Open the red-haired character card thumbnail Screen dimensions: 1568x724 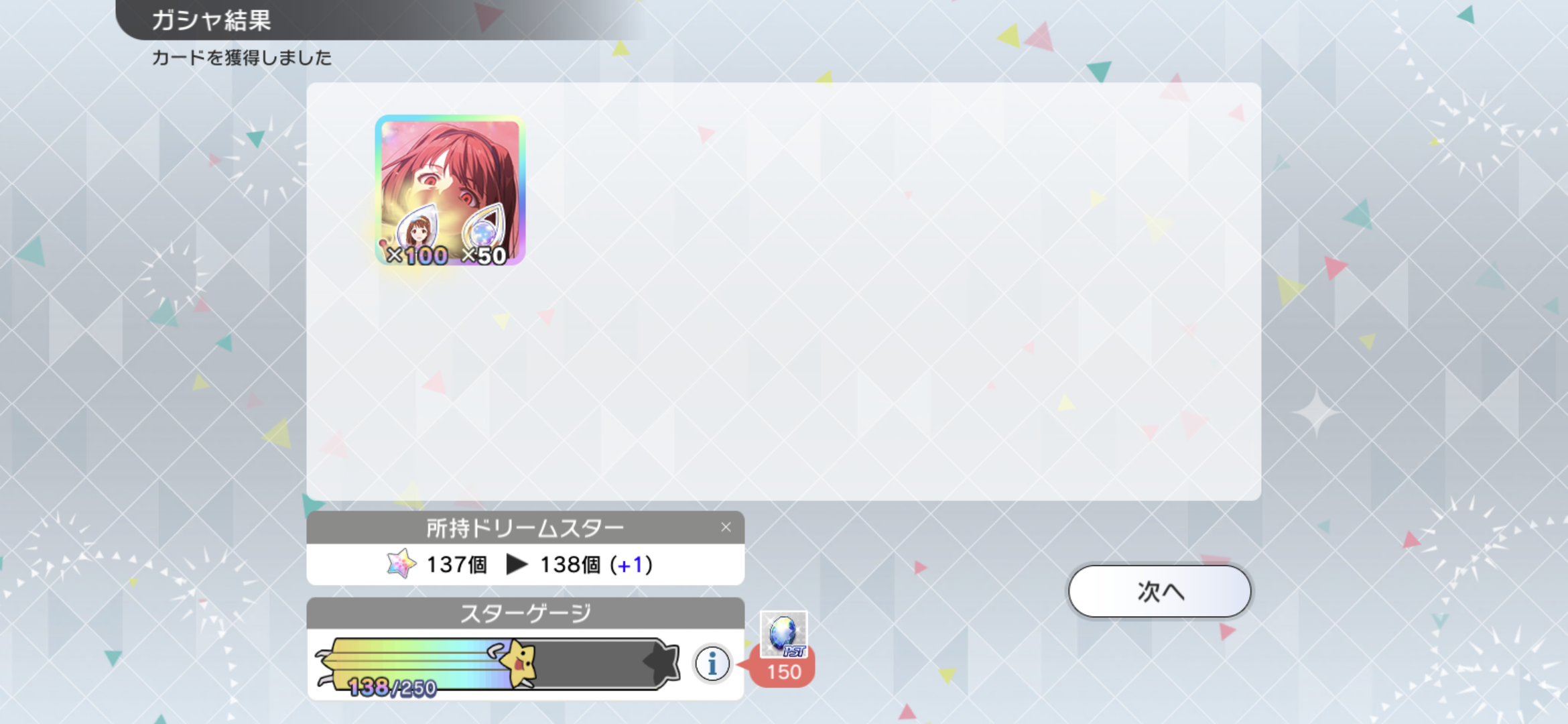450,190
